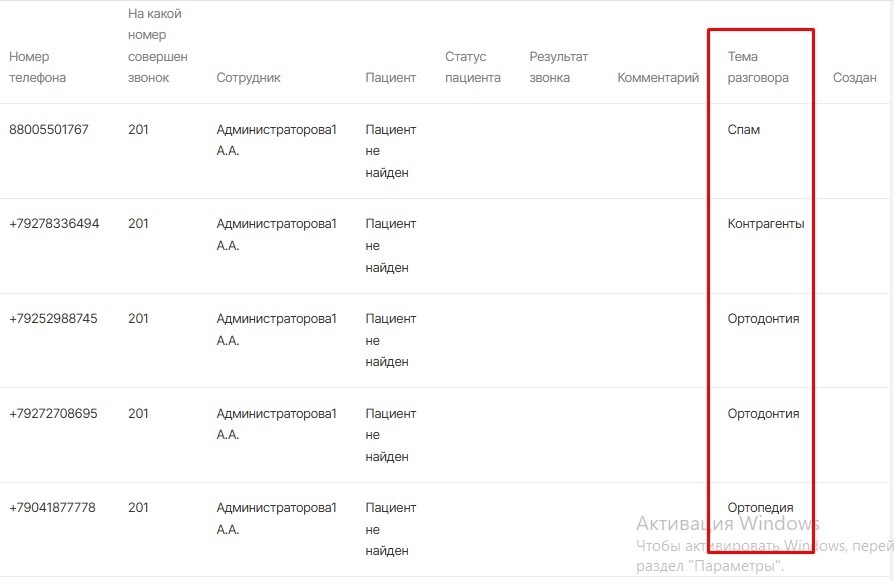This screenshot has height=581, width=894.
Task: Click the 'Создан' column header
Action: (854, 78)
